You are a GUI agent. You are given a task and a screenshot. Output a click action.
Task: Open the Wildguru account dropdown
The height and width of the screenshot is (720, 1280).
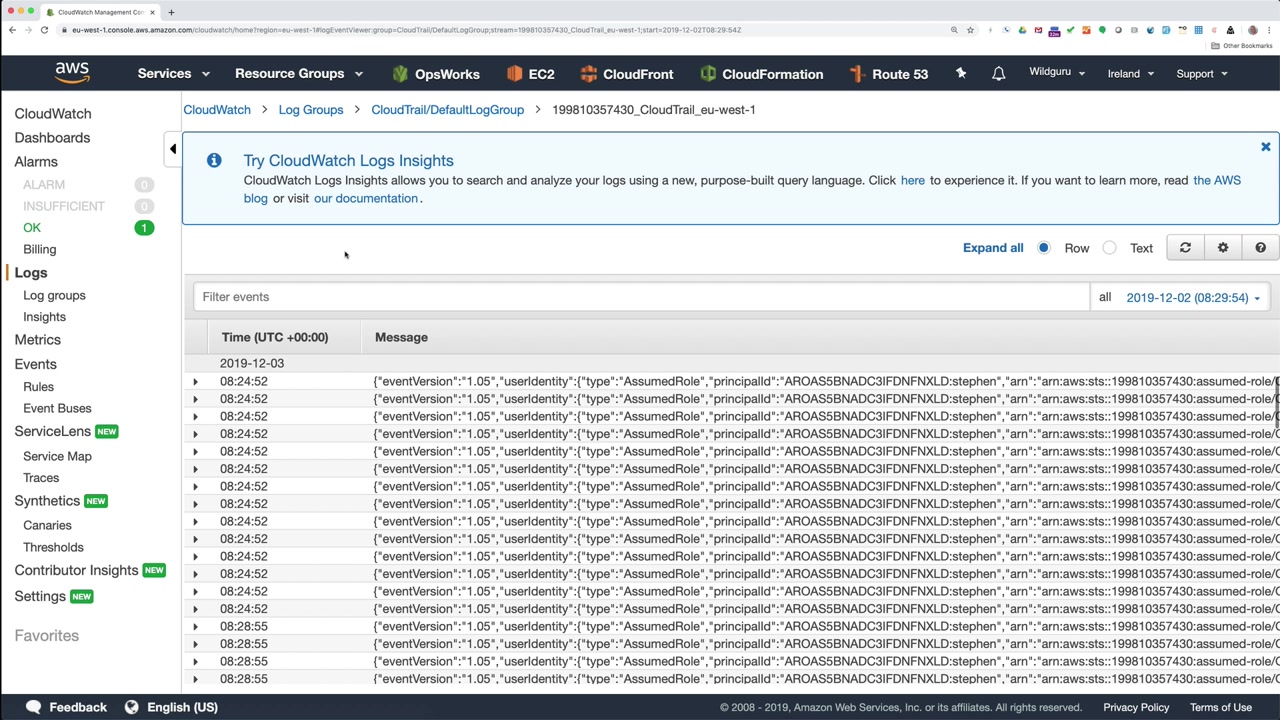[1057, 73]
